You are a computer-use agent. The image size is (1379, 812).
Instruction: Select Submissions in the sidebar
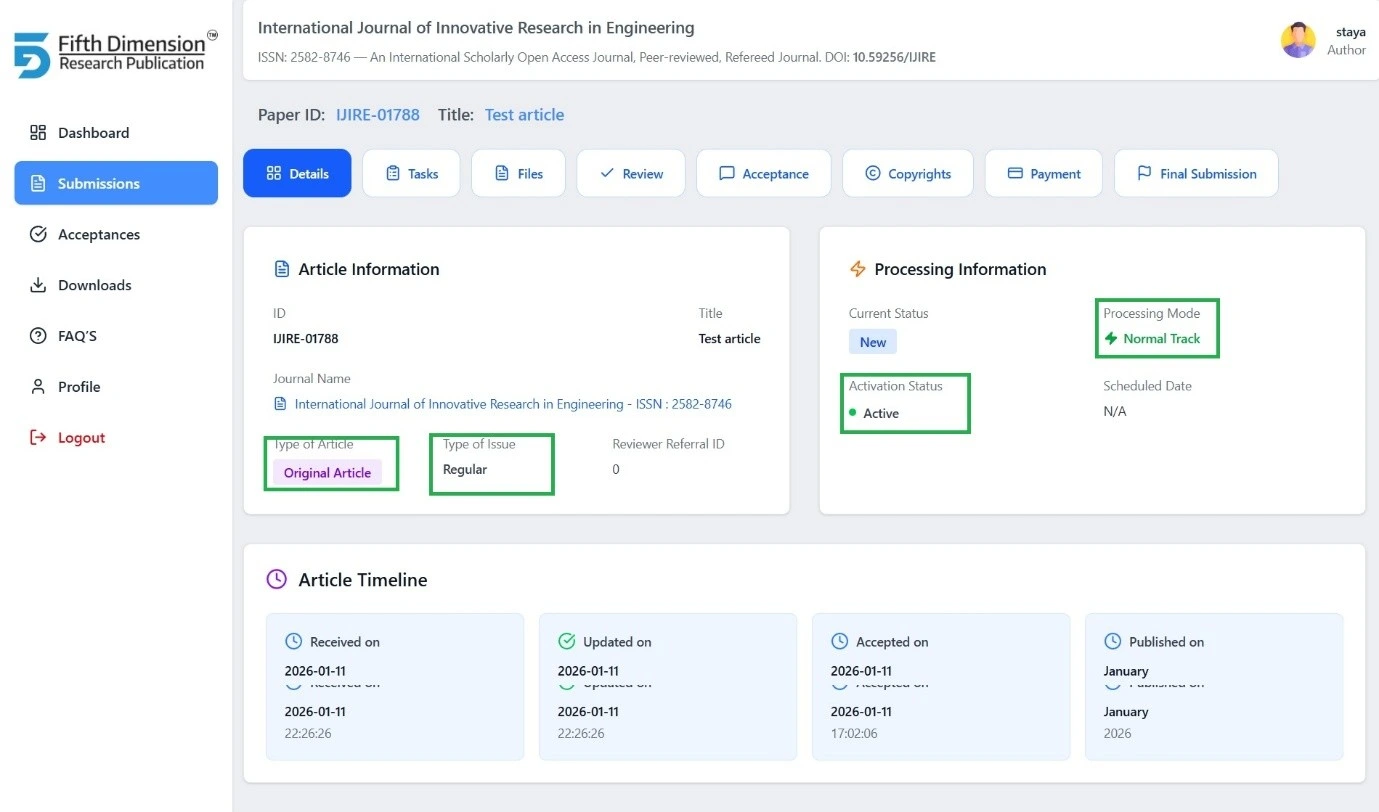[116, 183]
